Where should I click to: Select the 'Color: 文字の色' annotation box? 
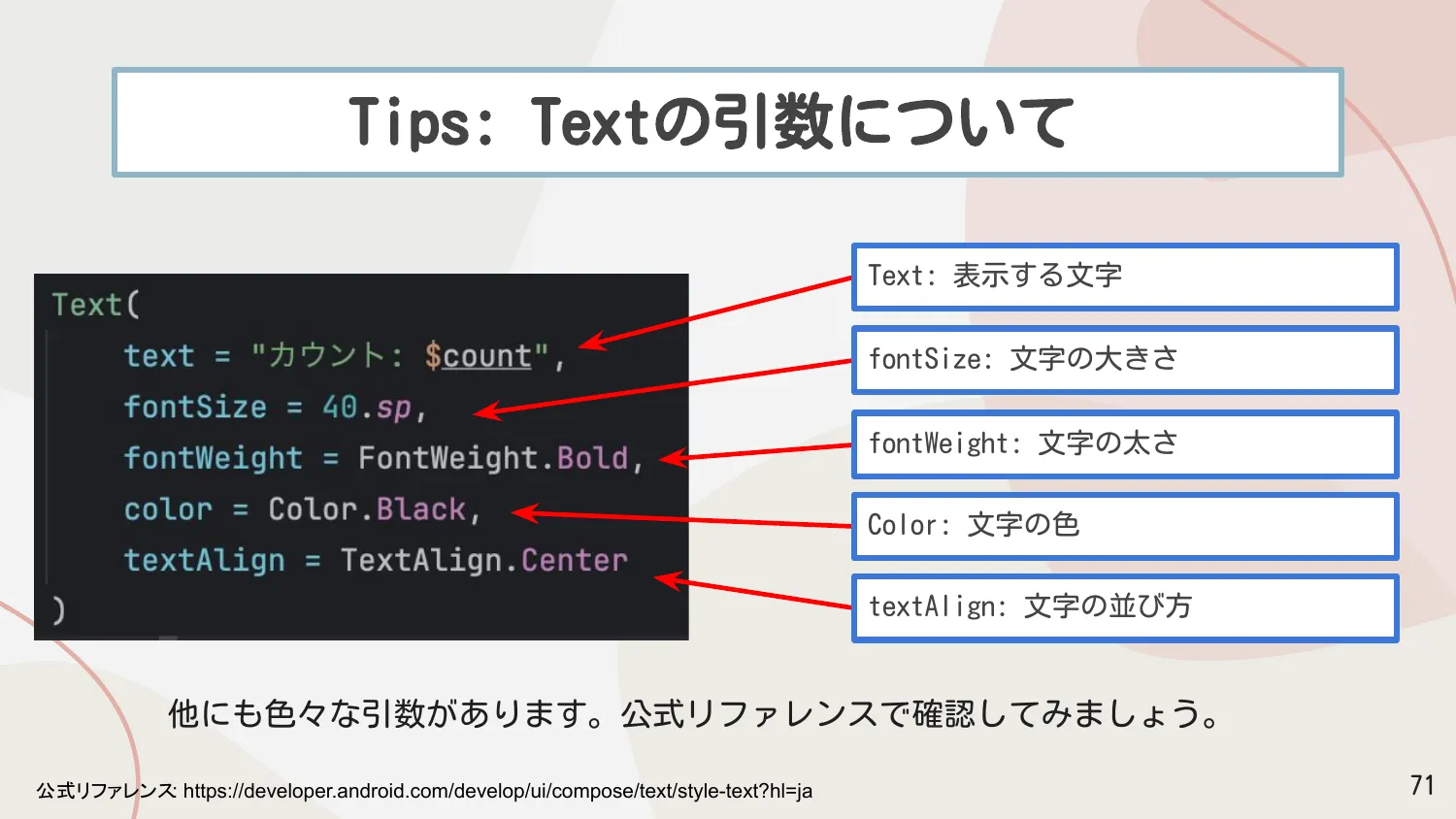(x=1124, y=525)
